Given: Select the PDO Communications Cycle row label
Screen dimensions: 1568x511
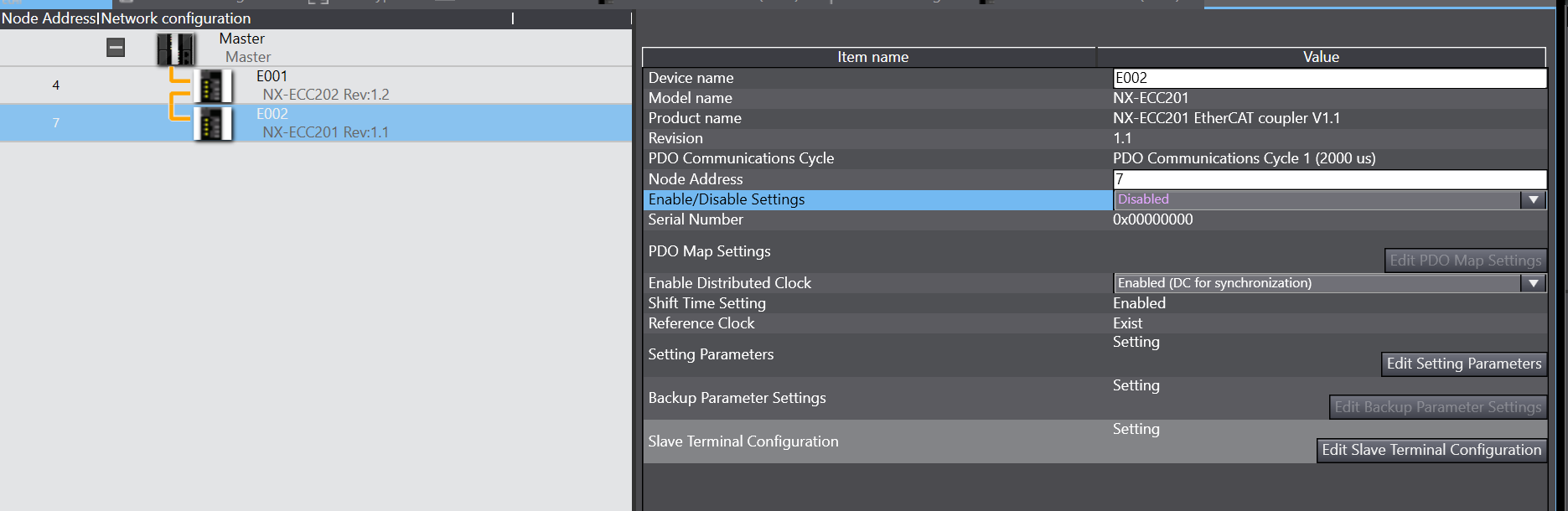Looking at the screenshot, I should tap(741, 158).
